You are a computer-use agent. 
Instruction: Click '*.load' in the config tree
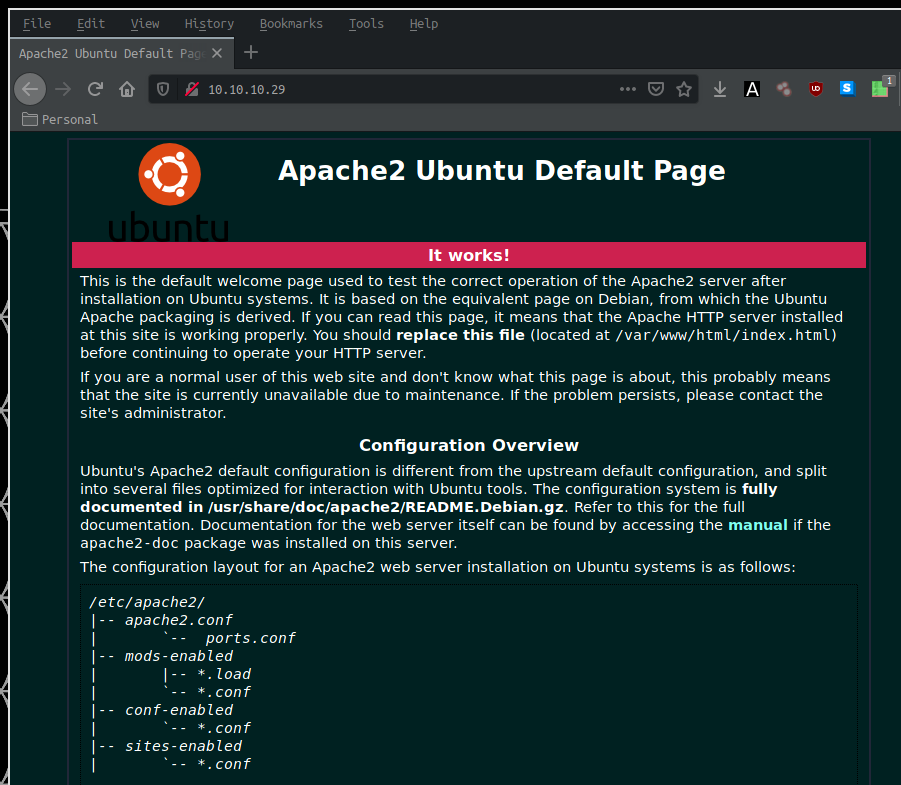pyautogui.click(x=224, y=674)
